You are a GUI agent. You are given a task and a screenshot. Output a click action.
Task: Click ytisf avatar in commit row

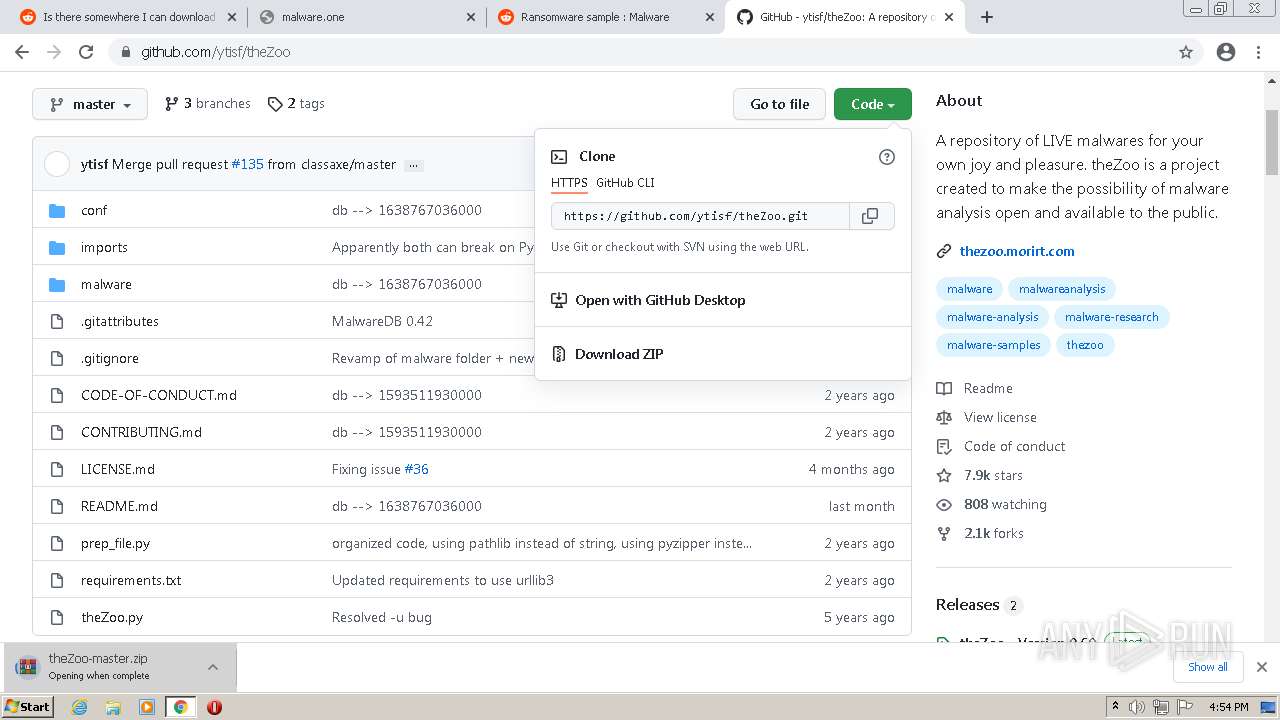click(x=57, y=164)
